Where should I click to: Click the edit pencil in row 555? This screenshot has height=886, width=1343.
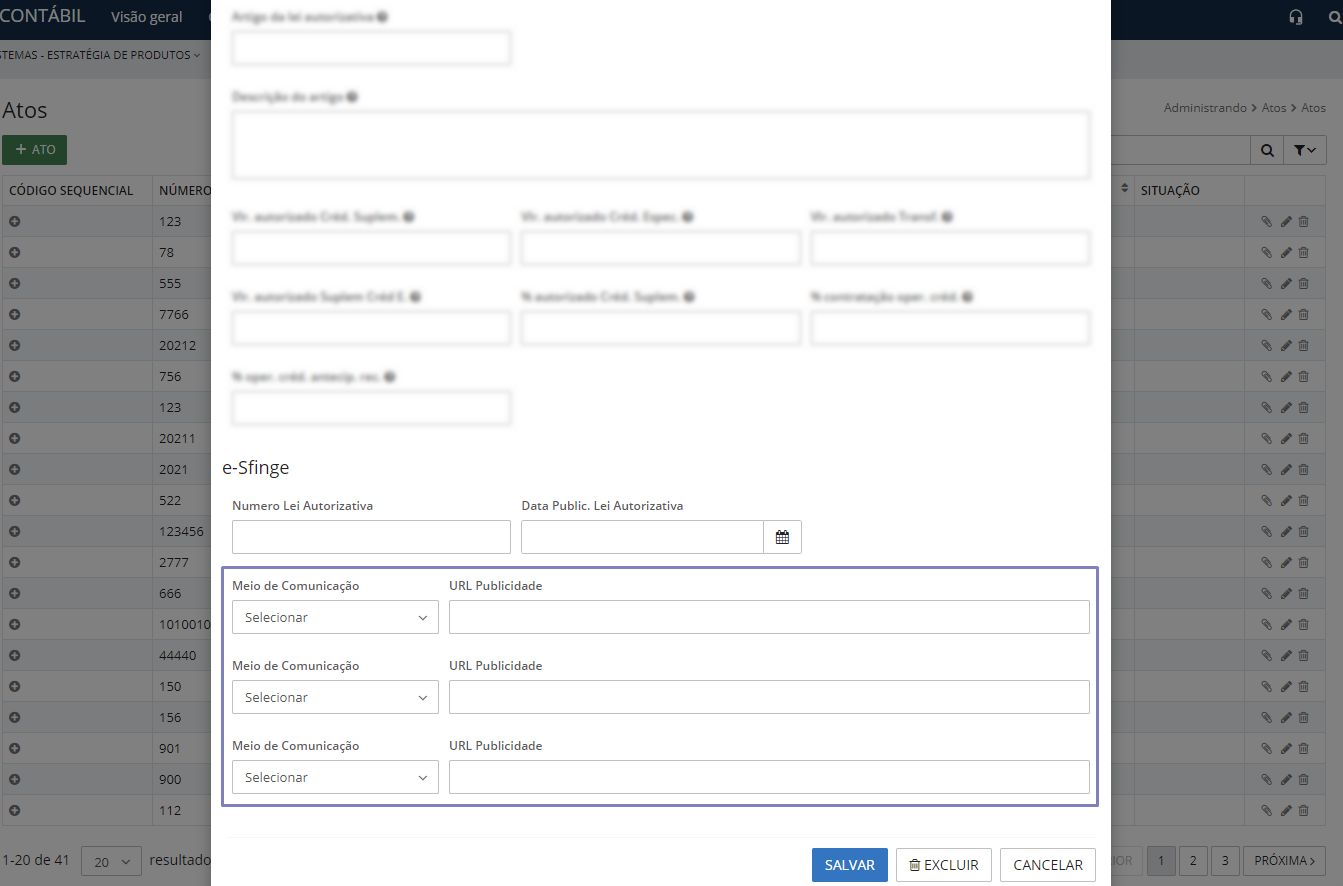[1286, 284]
